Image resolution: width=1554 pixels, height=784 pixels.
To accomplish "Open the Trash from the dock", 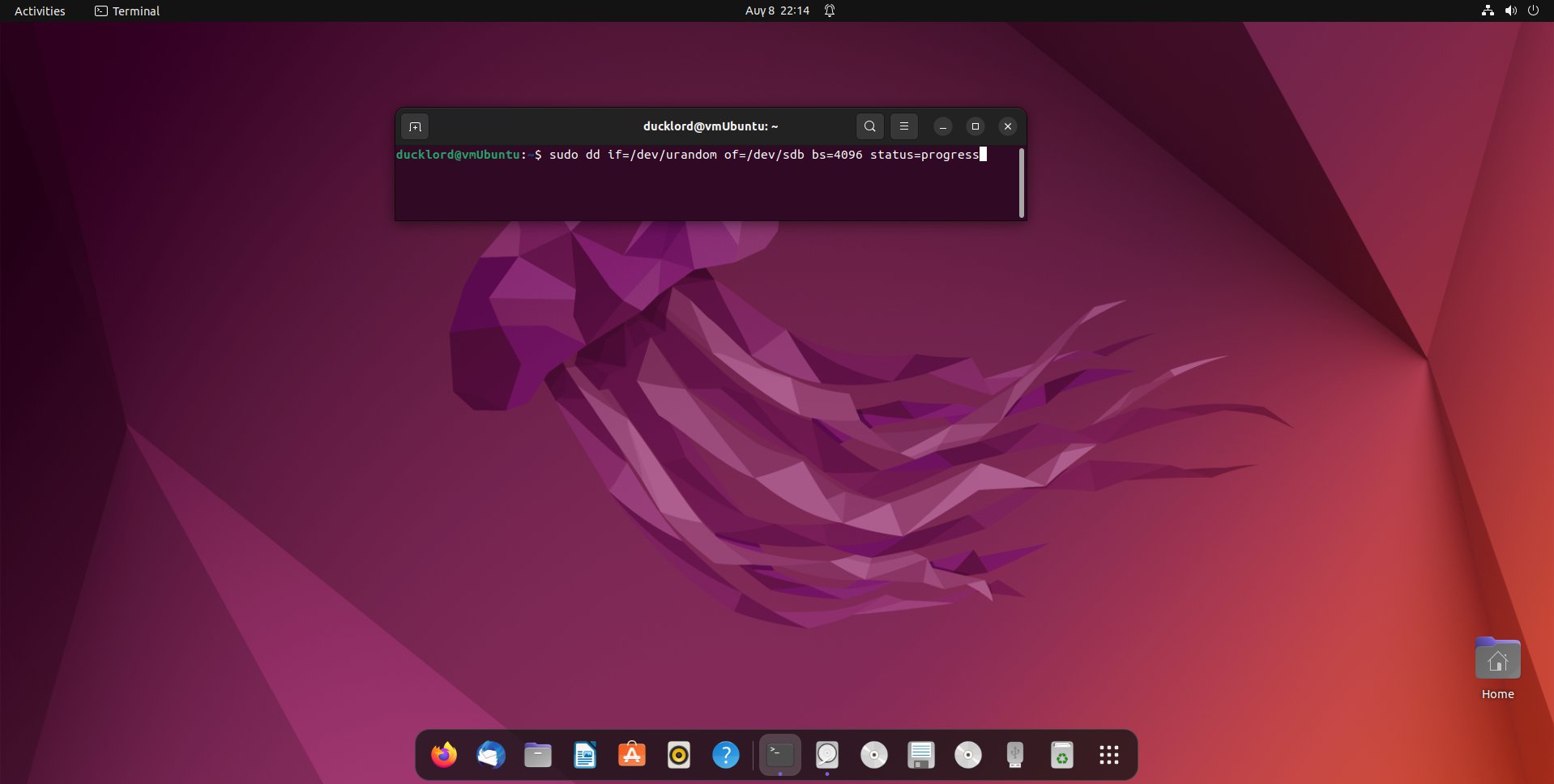I will [1062, 755].
